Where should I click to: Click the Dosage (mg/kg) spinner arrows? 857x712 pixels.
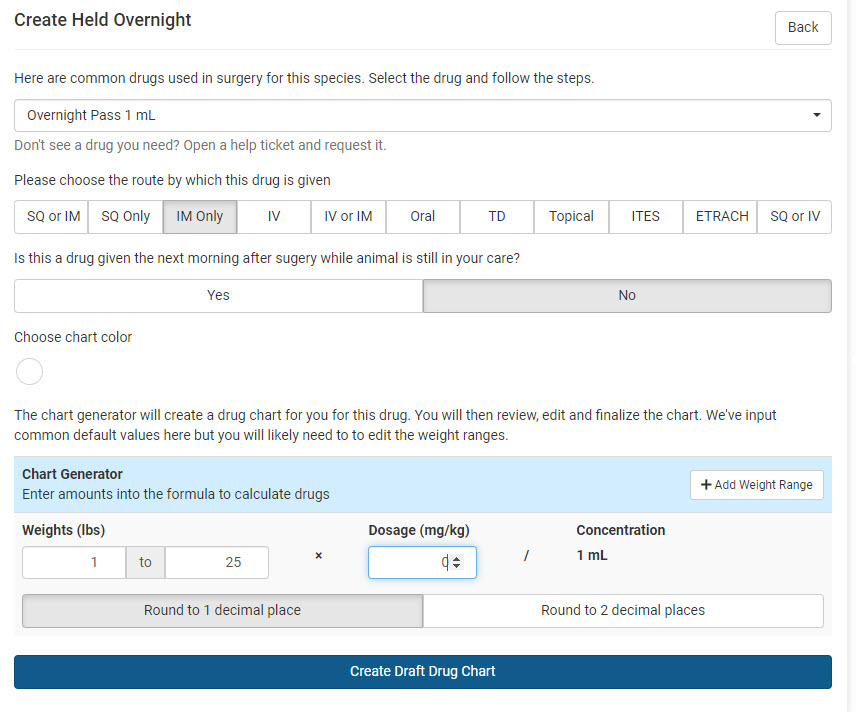tap(457, 563)
